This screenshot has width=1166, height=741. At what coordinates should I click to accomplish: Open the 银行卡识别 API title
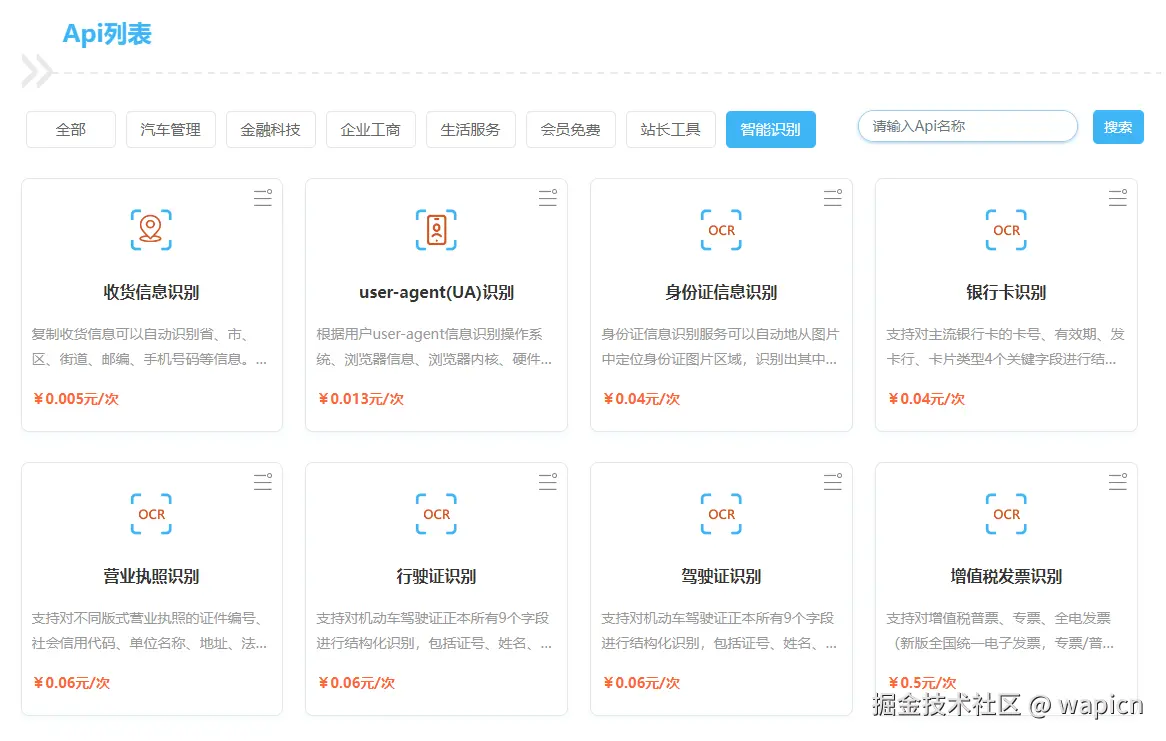(1006, 292)
